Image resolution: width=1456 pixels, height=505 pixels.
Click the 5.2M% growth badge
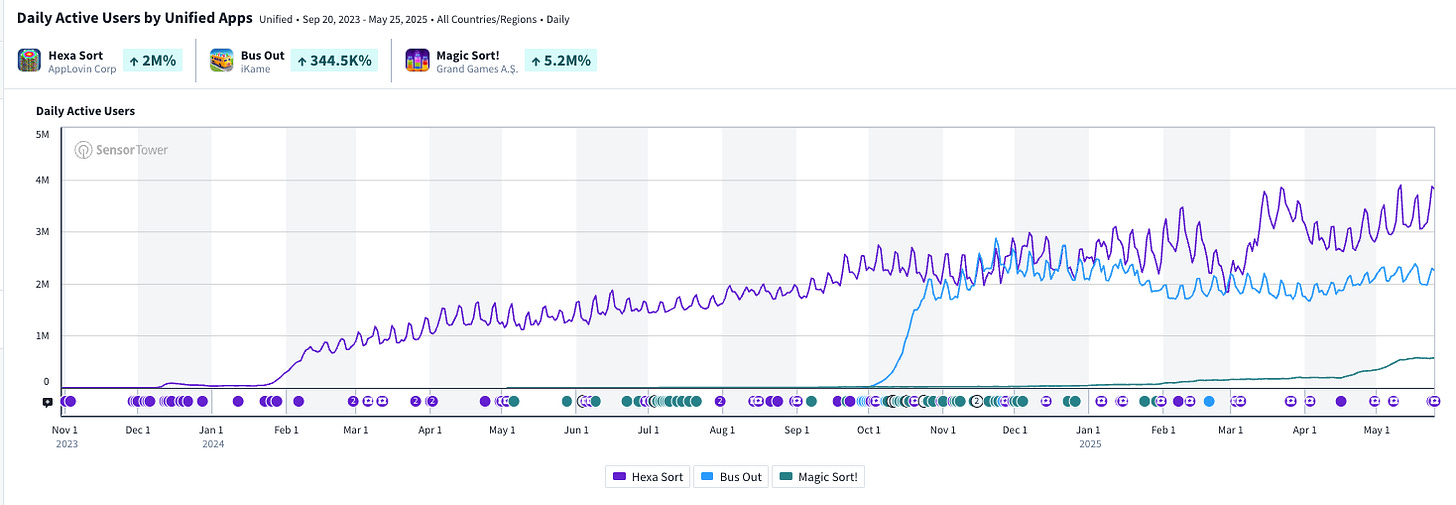560,60
